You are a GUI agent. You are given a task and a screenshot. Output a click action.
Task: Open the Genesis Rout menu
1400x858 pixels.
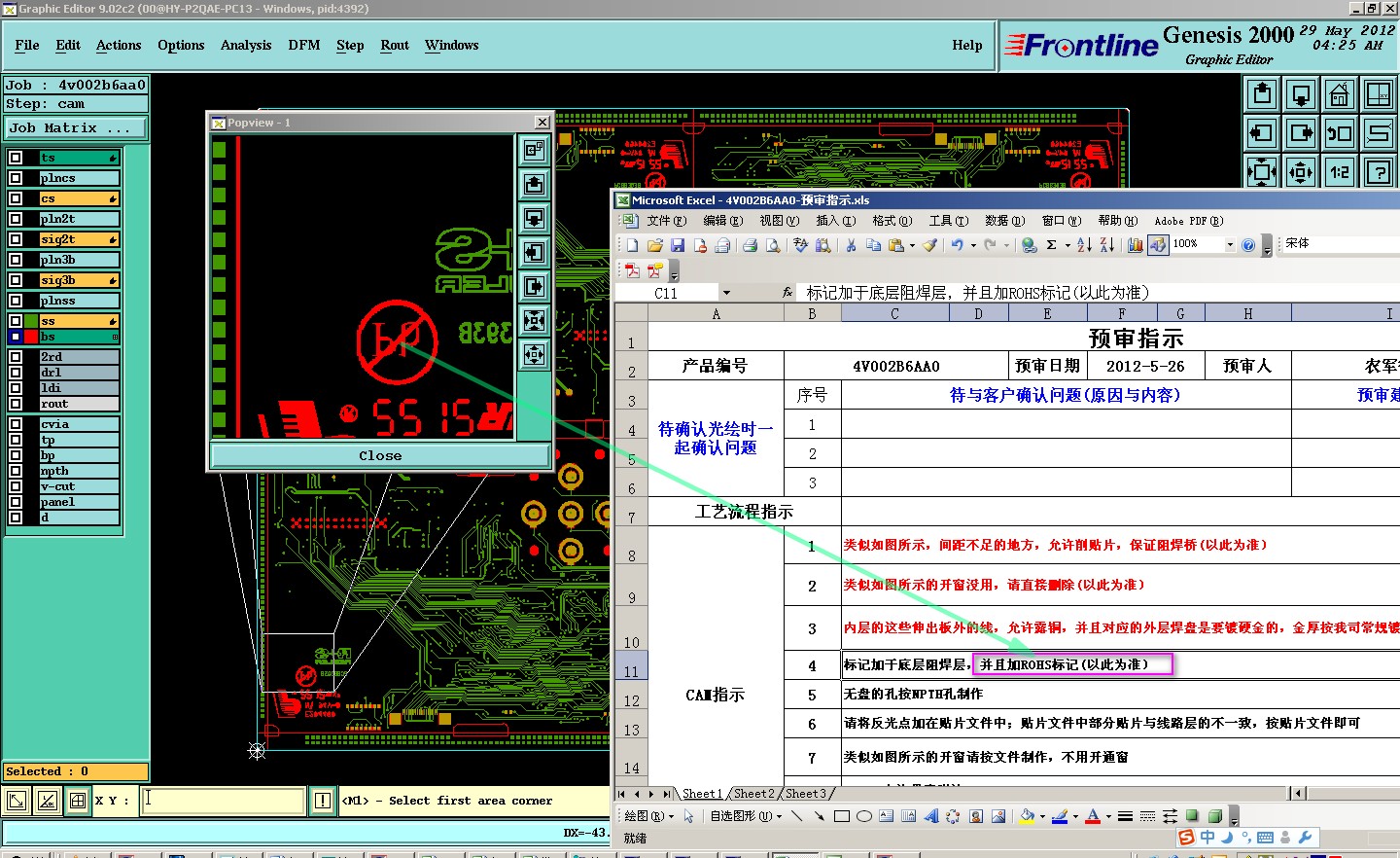[395, 45]
